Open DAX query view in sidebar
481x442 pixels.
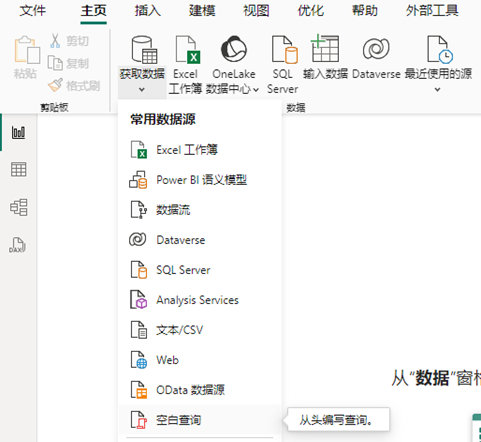17,245
